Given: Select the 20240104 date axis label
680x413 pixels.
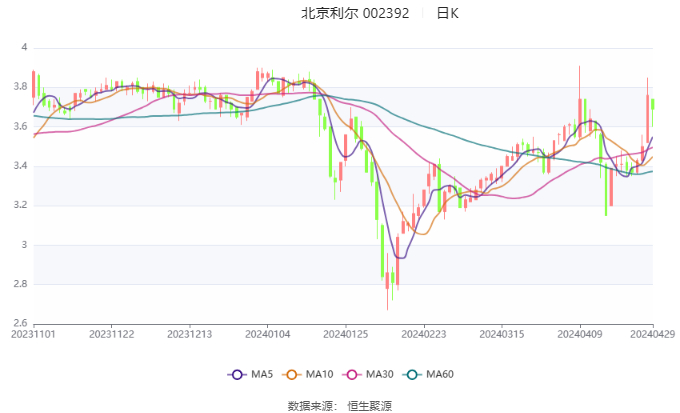Looking at the screenshot, I should (x=268, y=334).
